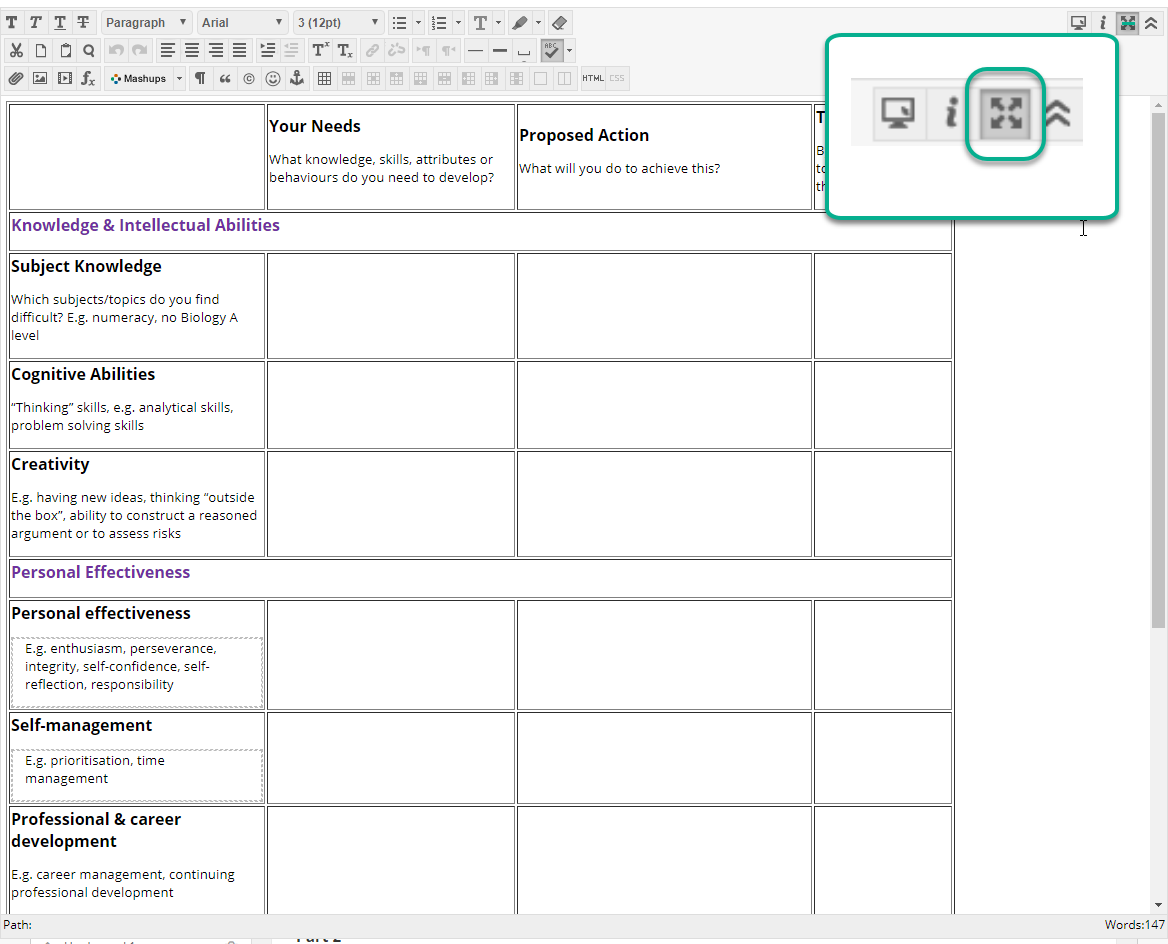Open the math formula editor icon

(88, 78)
